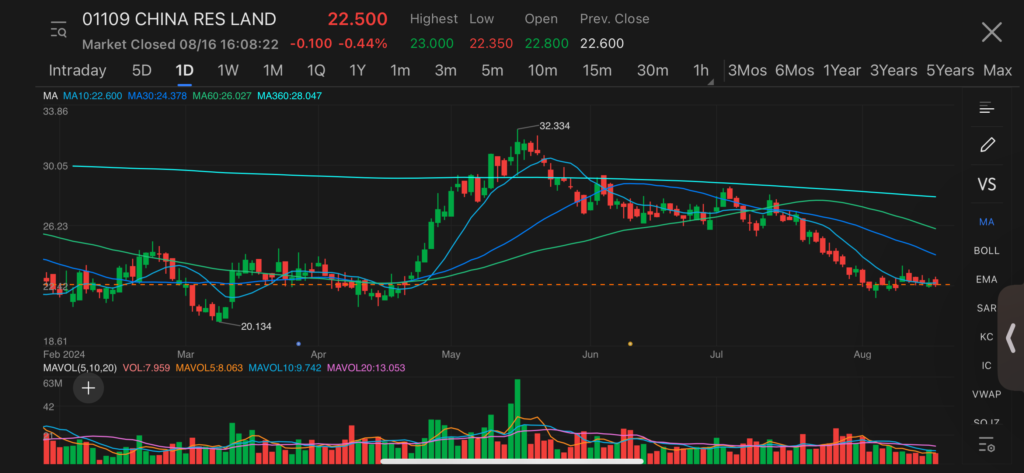
Task: Select the 3Years range button
Action: [893, 70]
